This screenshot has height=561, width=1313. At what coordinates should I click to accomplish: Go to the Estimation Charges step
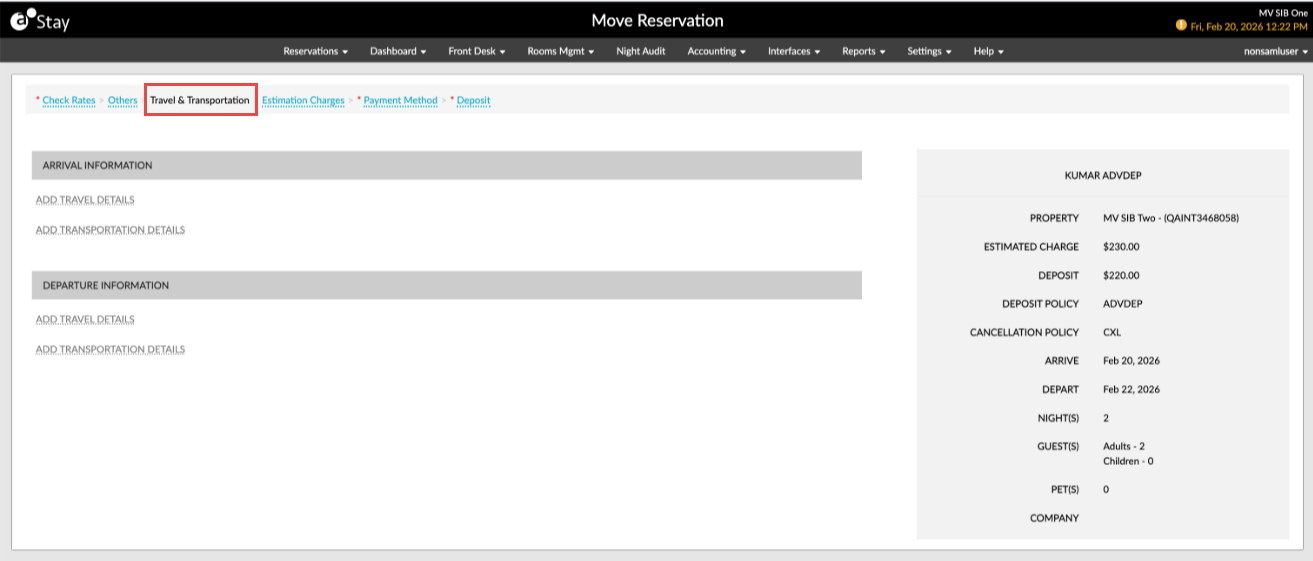point(303,100)
